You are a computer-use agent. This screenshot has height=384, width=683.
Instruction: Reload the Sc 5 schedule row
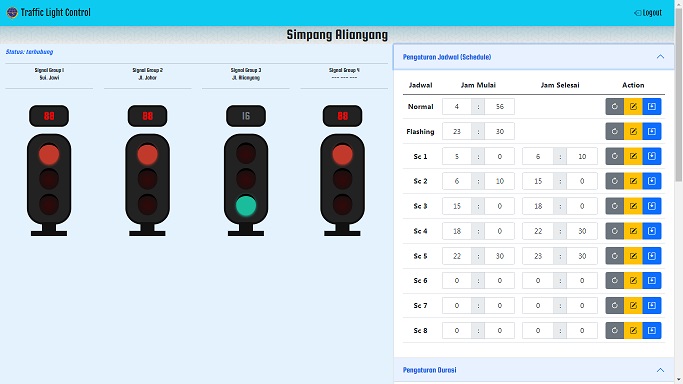click(615, 256)
